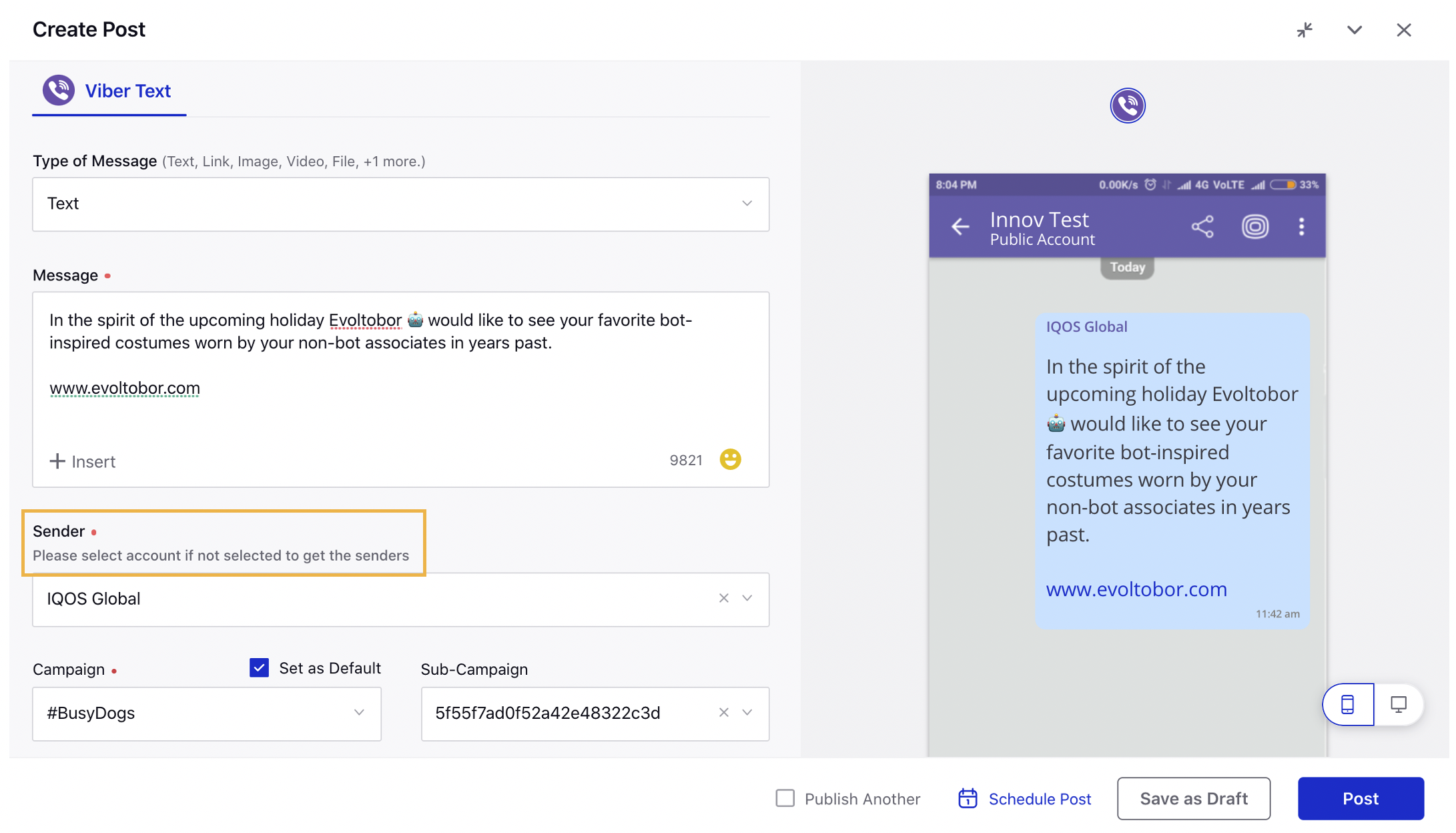Click the emoji picker smiley icon
The image size is (1456, 833).
tap(730, 459)
